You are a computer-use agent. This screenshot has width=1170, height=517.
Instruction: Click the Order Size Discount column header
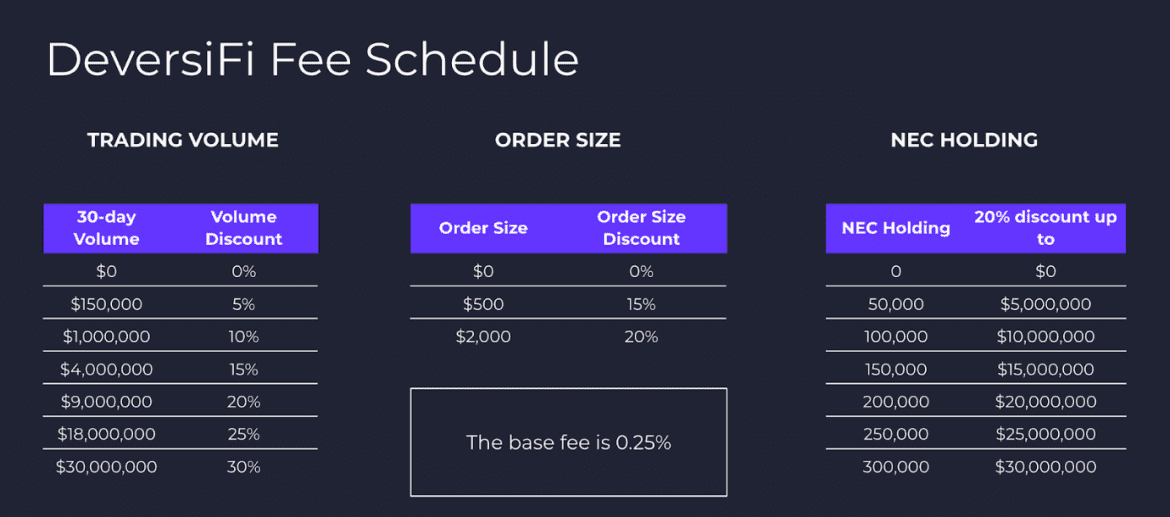coord(642,228)
